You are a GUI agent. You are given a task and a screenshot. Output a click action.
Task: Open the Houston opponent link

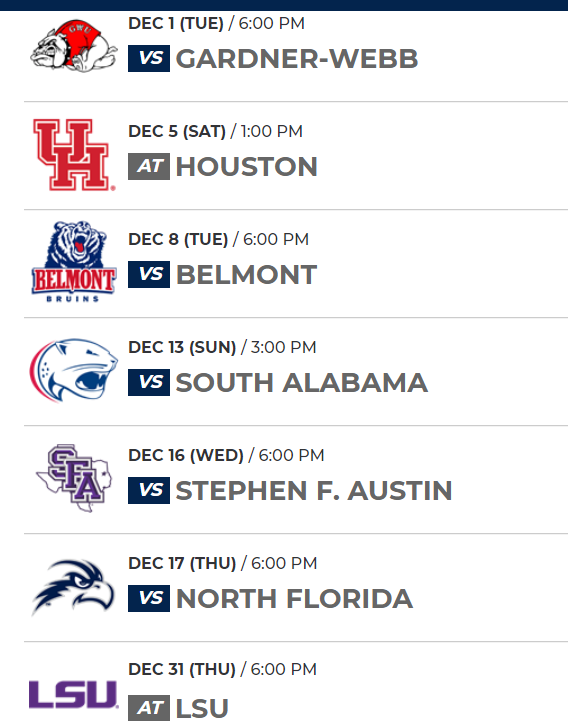click(x=247, y=166)
